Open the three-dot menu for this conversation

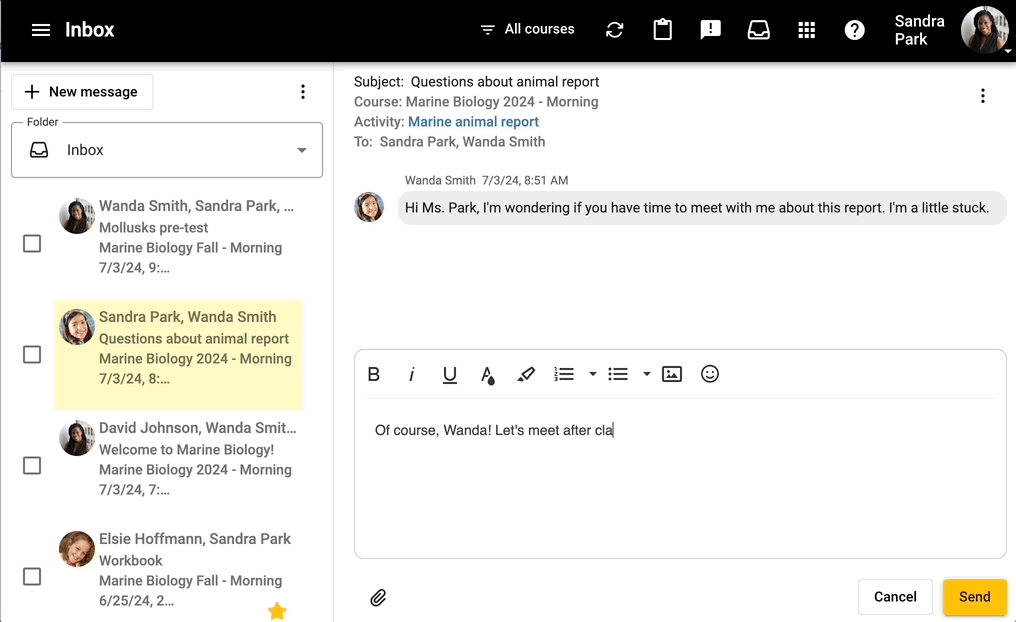[x=983, y=95]
